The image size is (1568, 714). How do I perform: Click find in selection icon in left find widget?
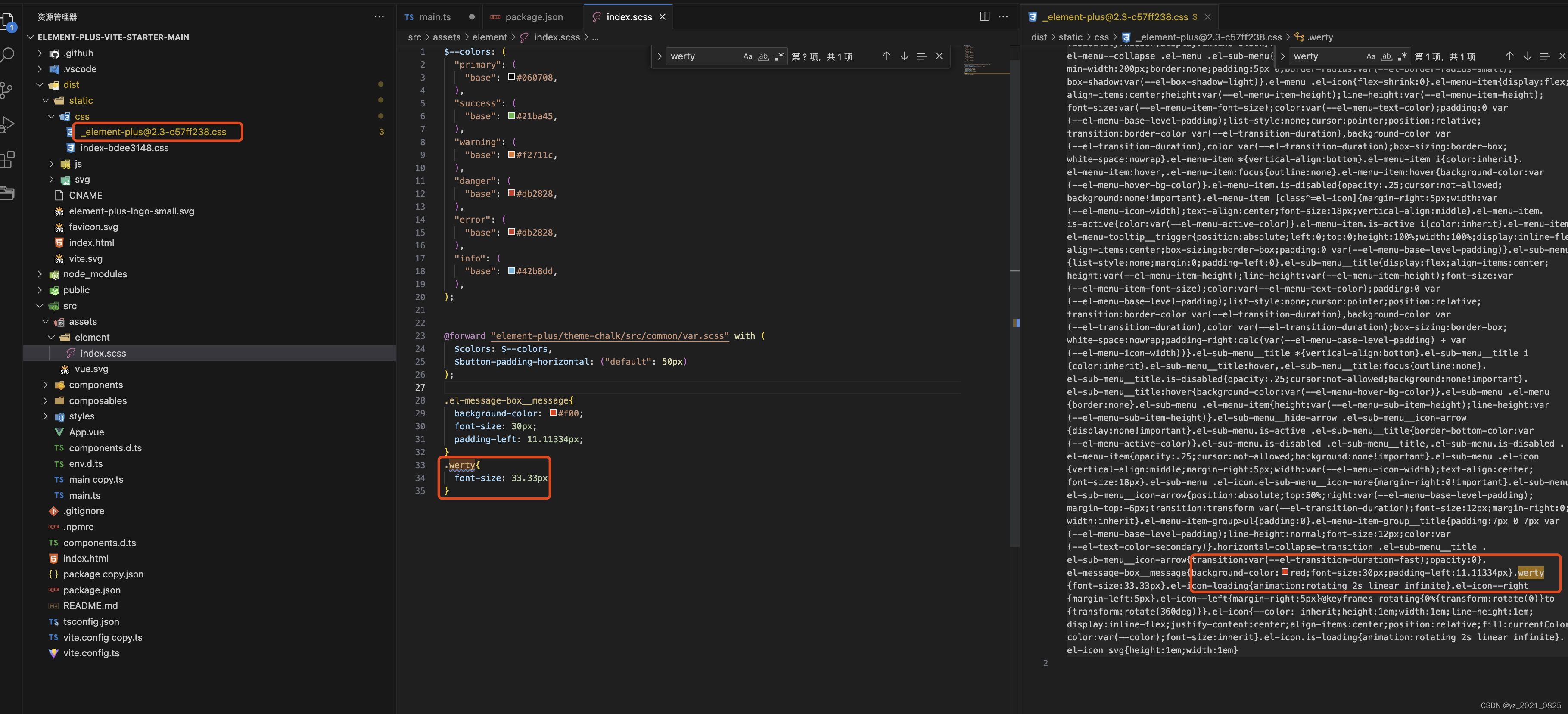[921, 56]
